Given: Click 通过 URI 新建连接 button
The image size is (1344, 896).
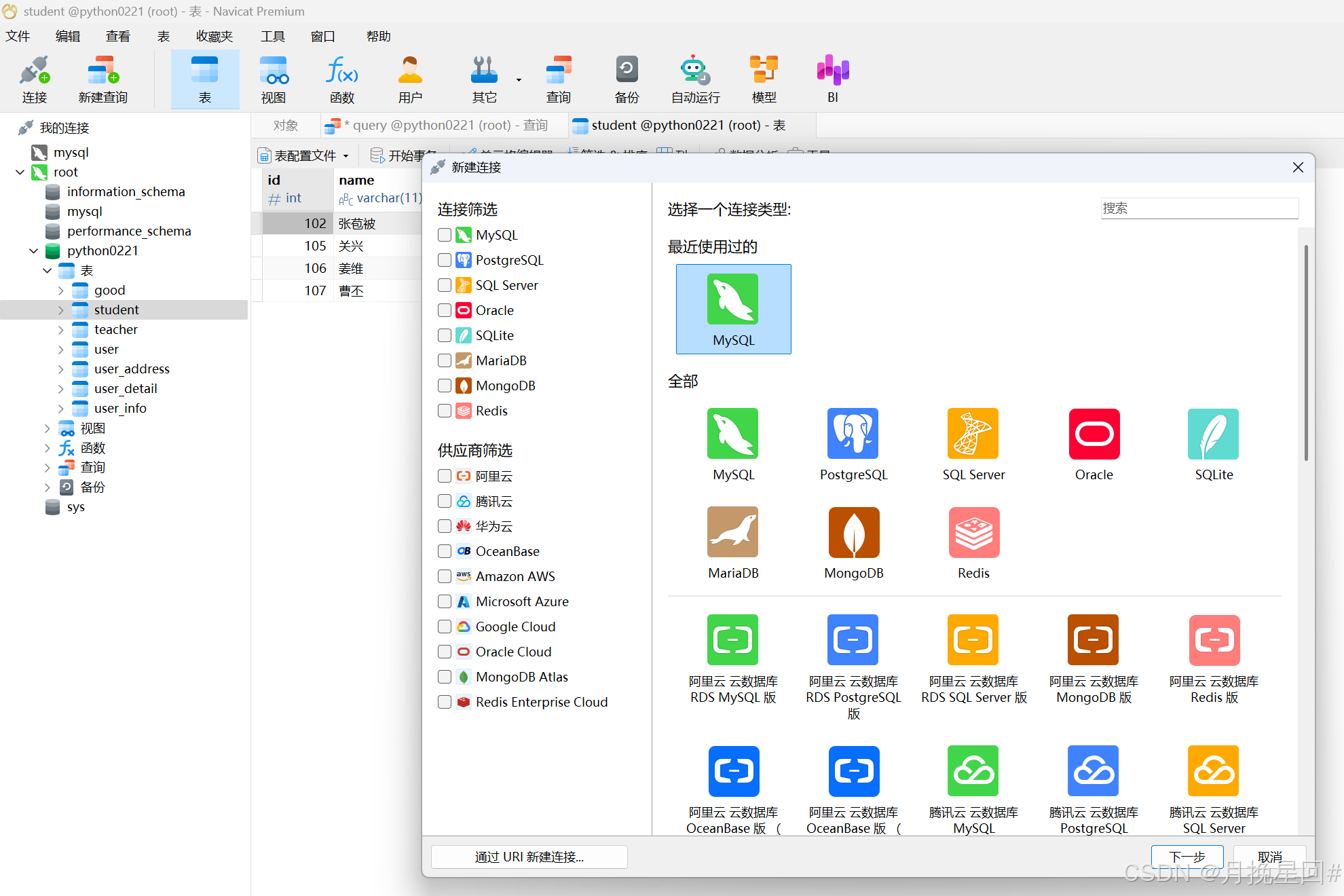Looking at the screenshot, I should [x=529, y=857].
